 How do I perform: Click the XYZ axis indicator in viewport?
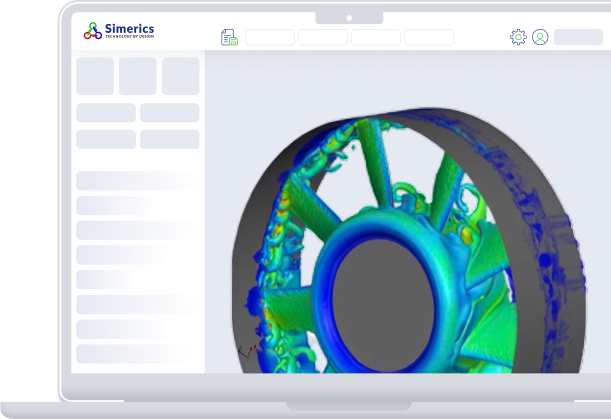point(247,352)
